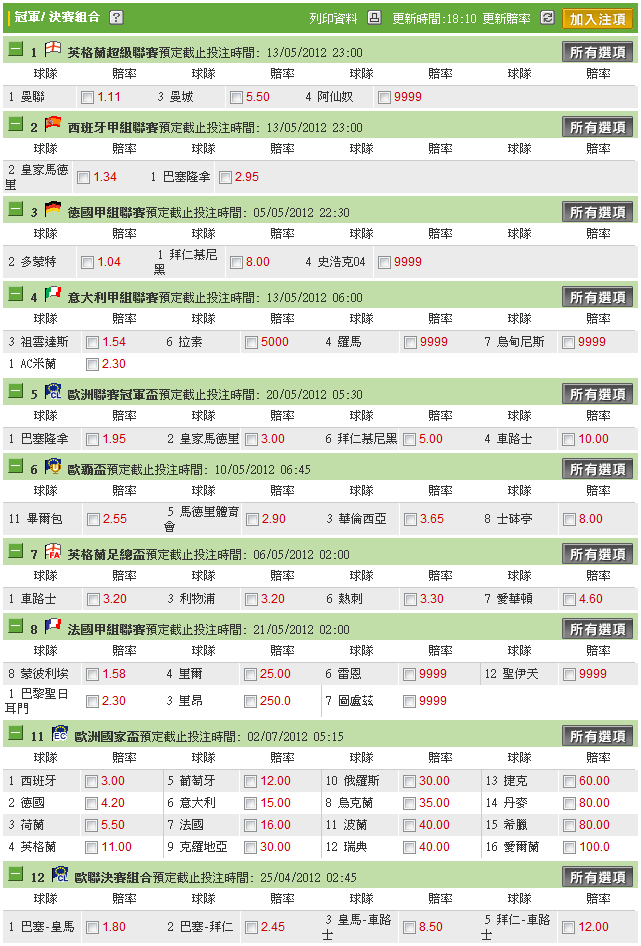Tick the 曼聯 1.11 checkbox
Viewport: 641px width, 946px height.
(x=88, y=97)
